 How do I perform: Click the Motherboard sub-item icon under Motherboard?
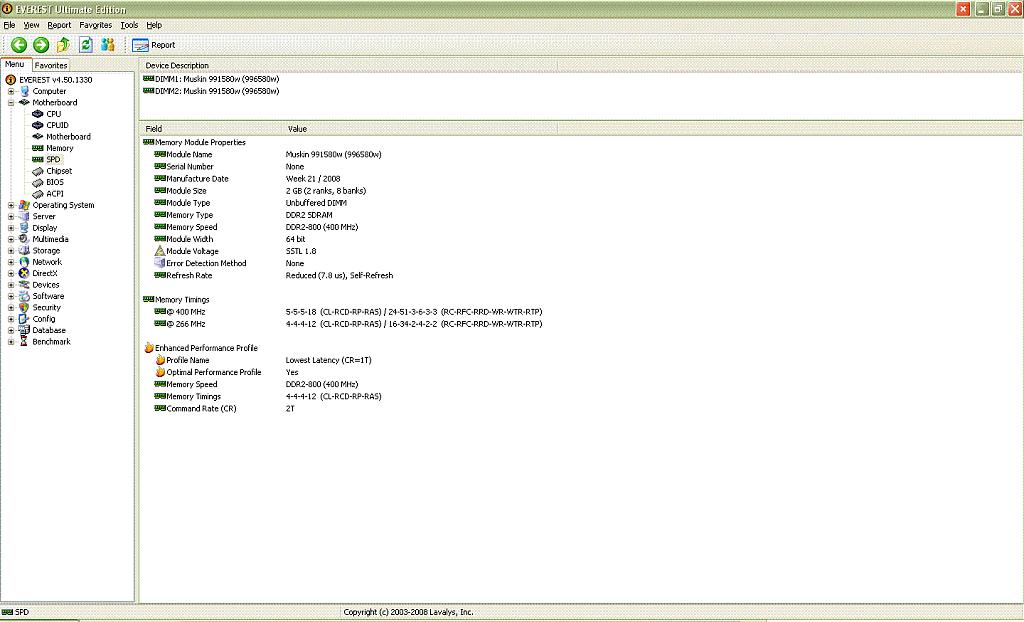(x=38, y=137)
